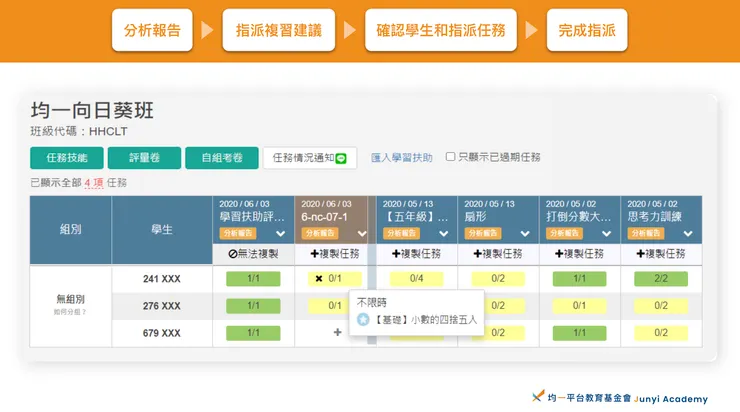Go to 確認學生和指派任務 step
Image resolution: width=740 pixels, height=412 pixels.
point(441,30)
